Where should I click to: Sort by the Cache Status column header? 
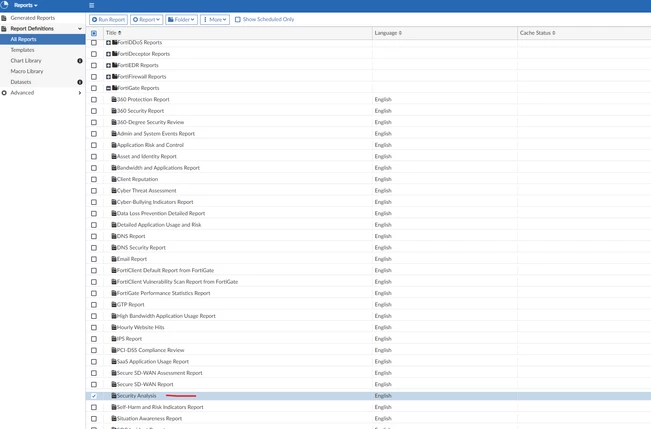coord(537,33)
